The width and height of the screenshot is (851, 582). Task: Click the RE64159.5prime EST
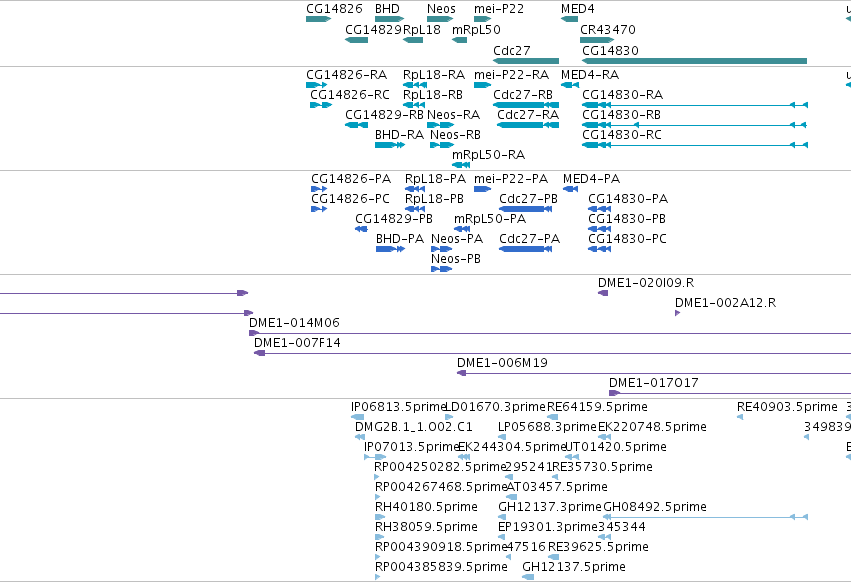[552, 417]
